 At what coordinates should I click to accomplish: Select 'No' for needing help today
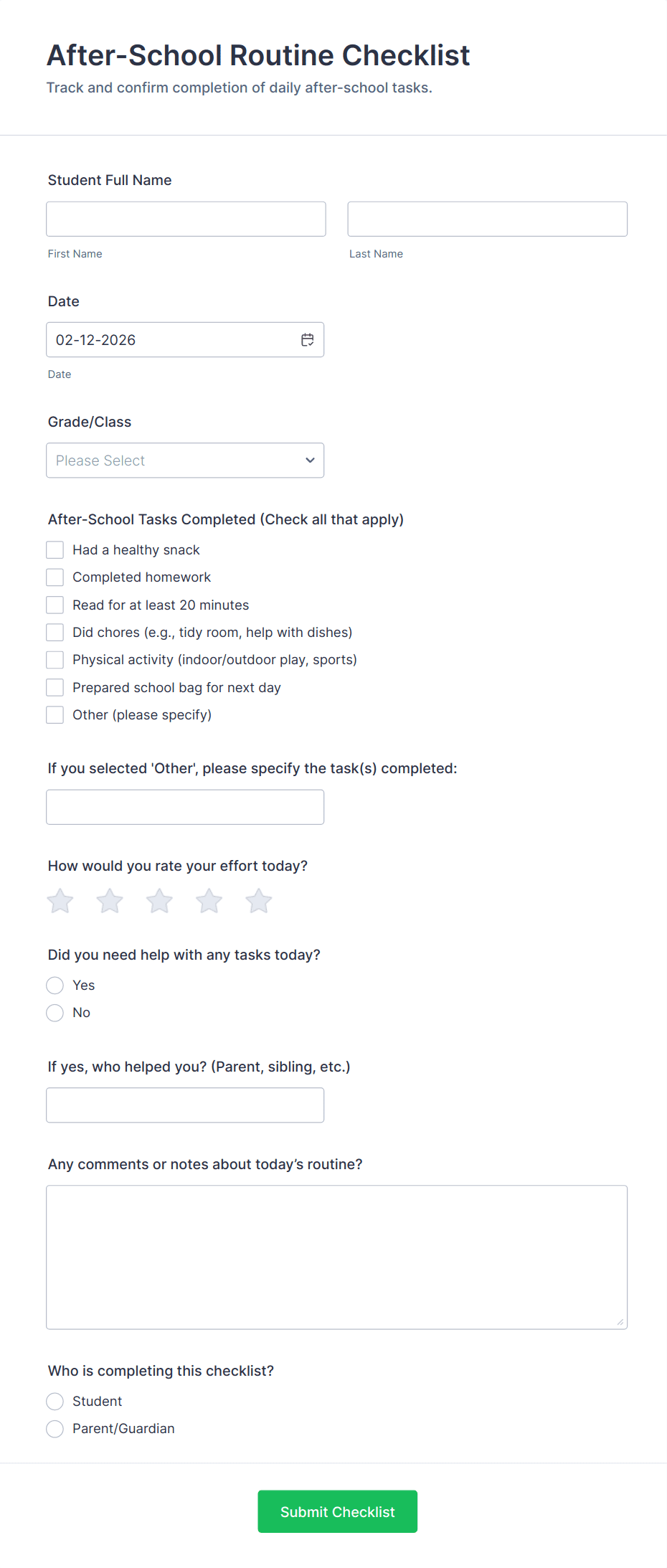55,1013
